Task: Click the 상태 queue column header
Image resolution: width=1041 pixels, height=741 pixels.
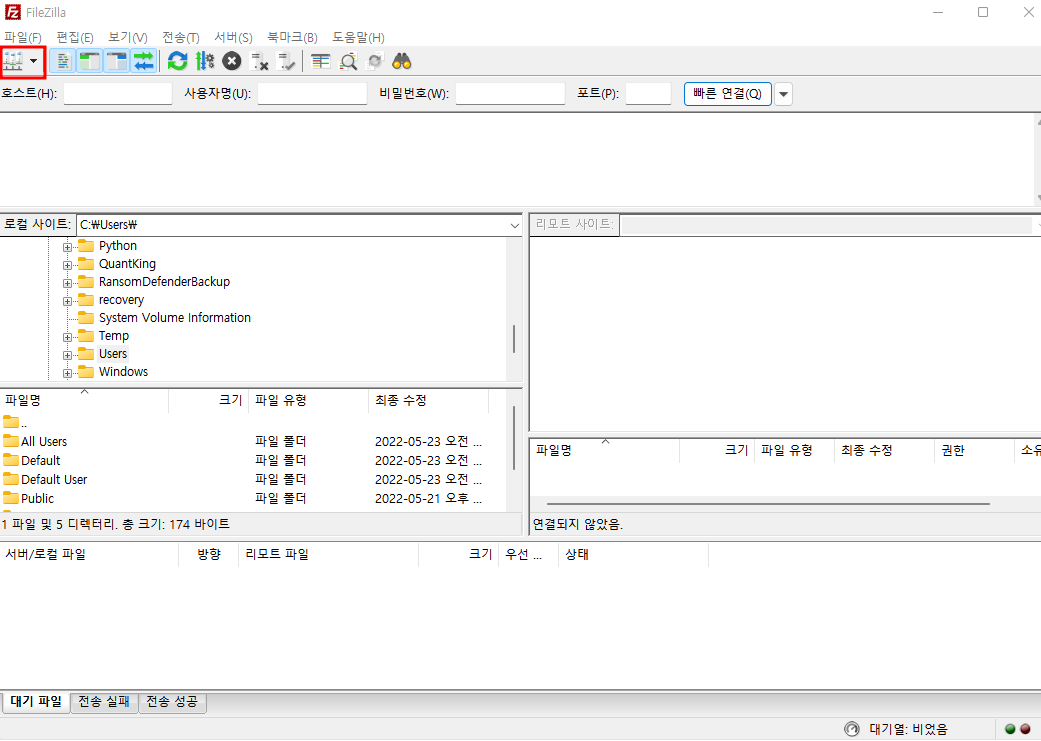Action: 633,554
